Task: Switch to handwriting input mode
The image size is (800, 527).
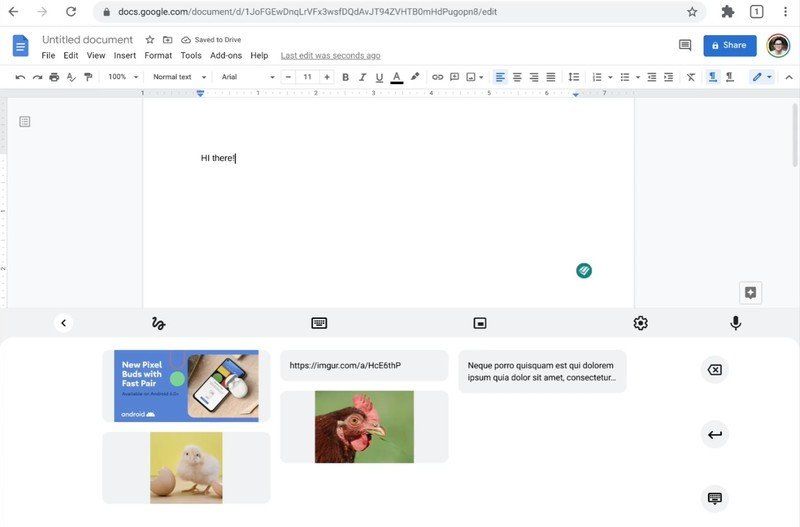Action: pos(158,323)
